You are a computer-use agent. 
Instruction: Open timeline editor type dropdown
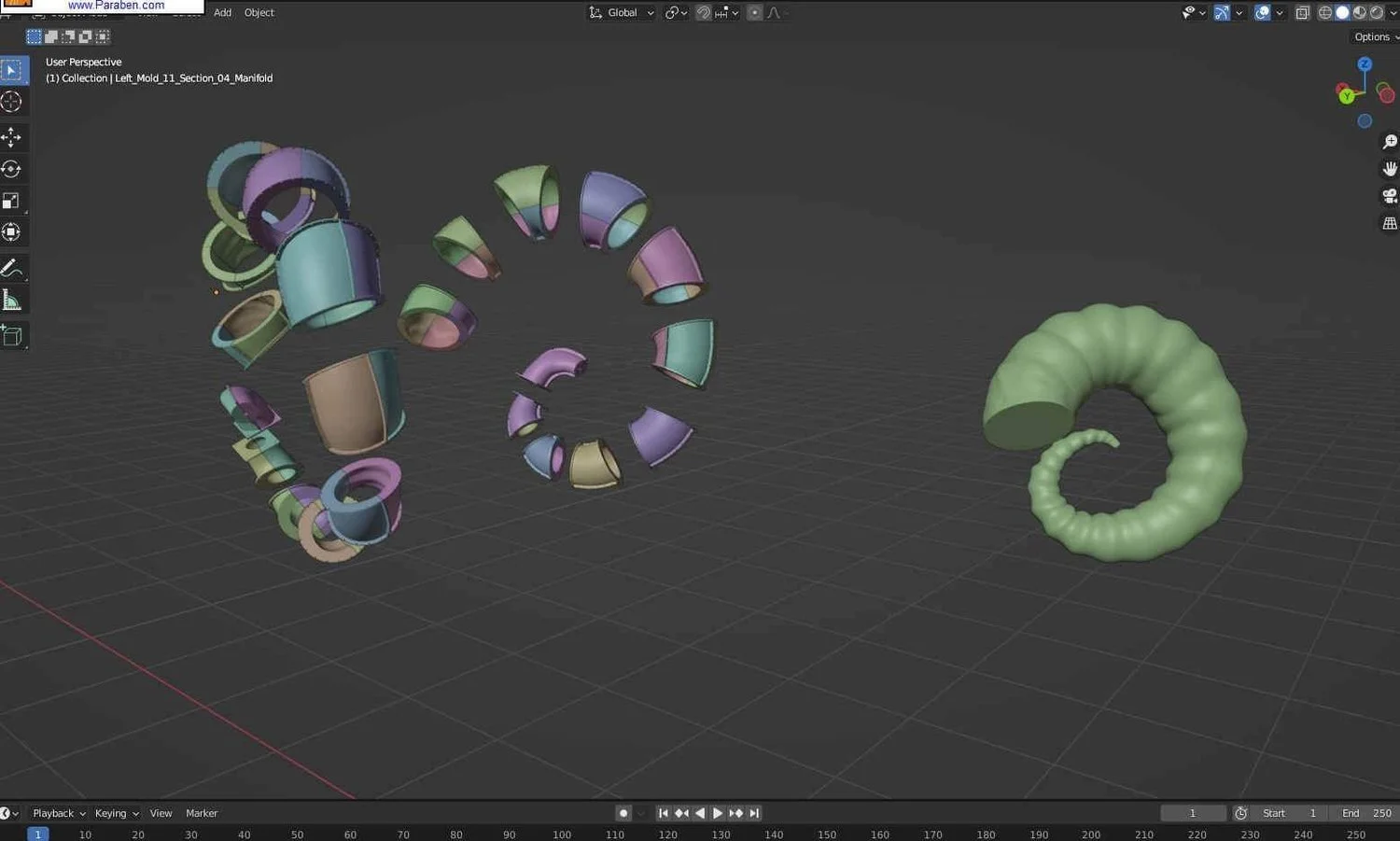point(9,813)
